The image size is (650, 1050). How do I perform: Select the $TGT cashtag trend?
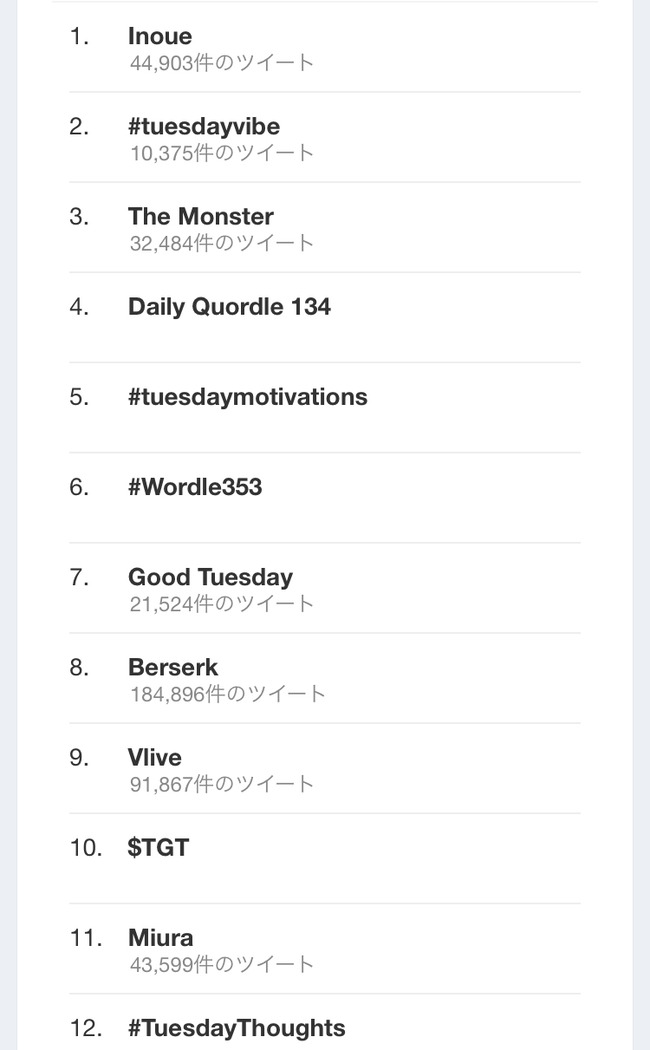pos(158,848)
